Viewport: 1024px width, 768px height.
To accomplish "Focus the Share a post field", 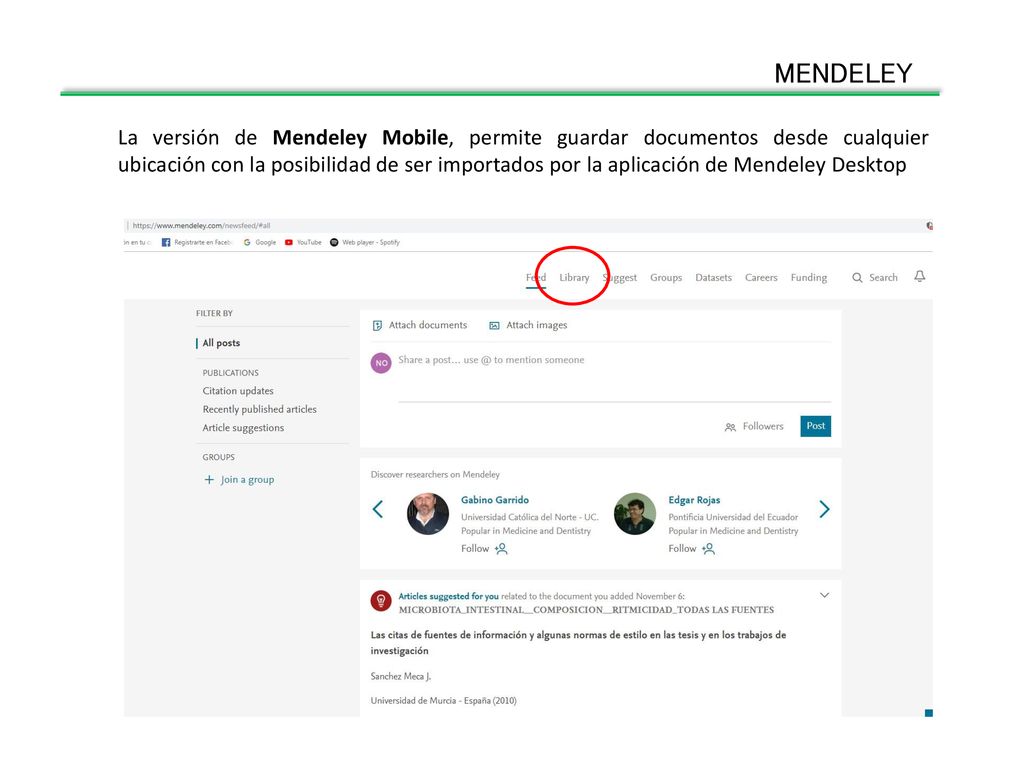I will (614, 377).
